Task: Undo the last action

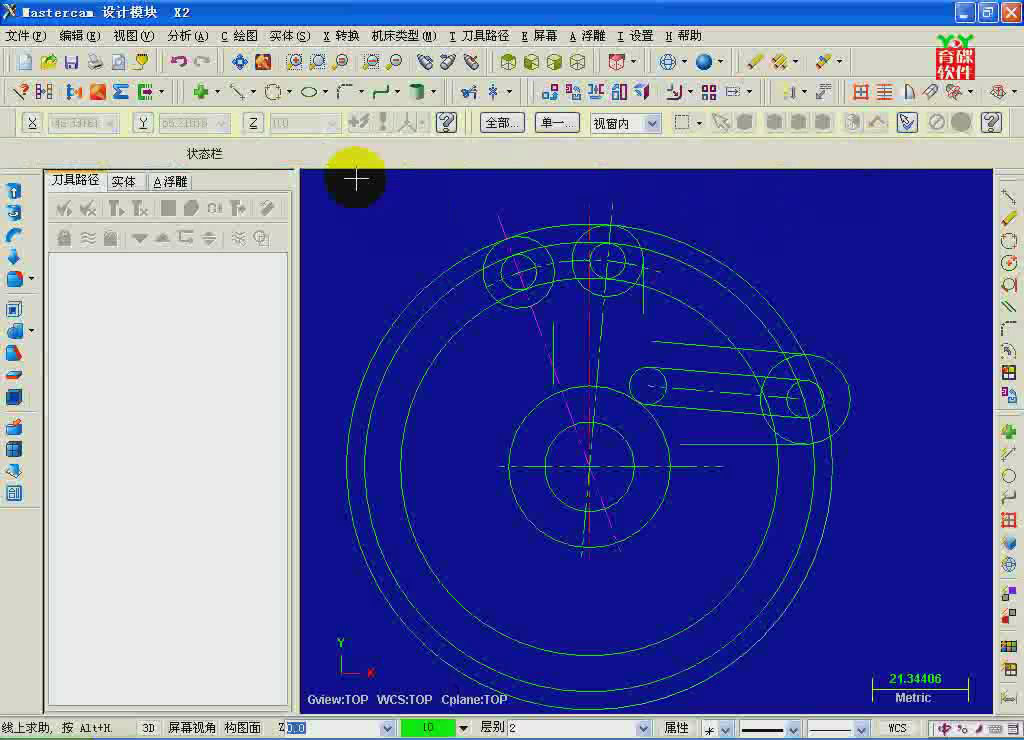Action: 178,62
